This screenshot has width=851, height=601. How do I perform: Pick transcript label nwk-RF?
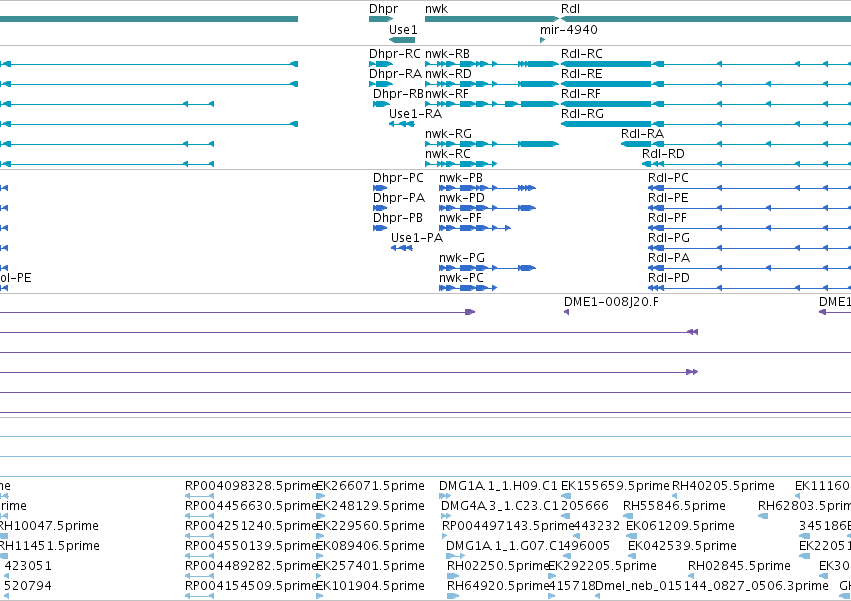click(447, 94)
